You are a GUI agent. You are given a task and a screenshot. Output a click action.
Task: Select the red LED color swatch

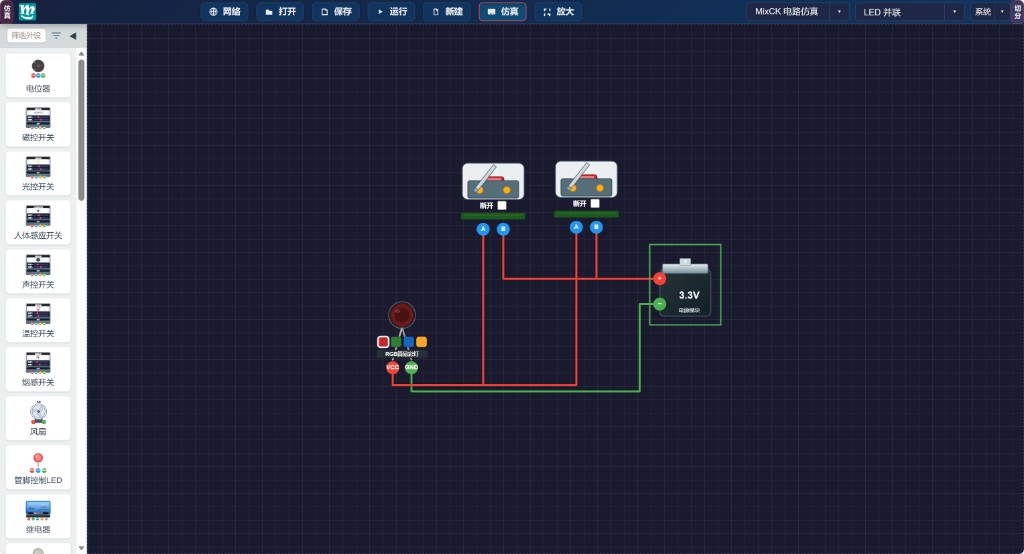tap(383, 342)
